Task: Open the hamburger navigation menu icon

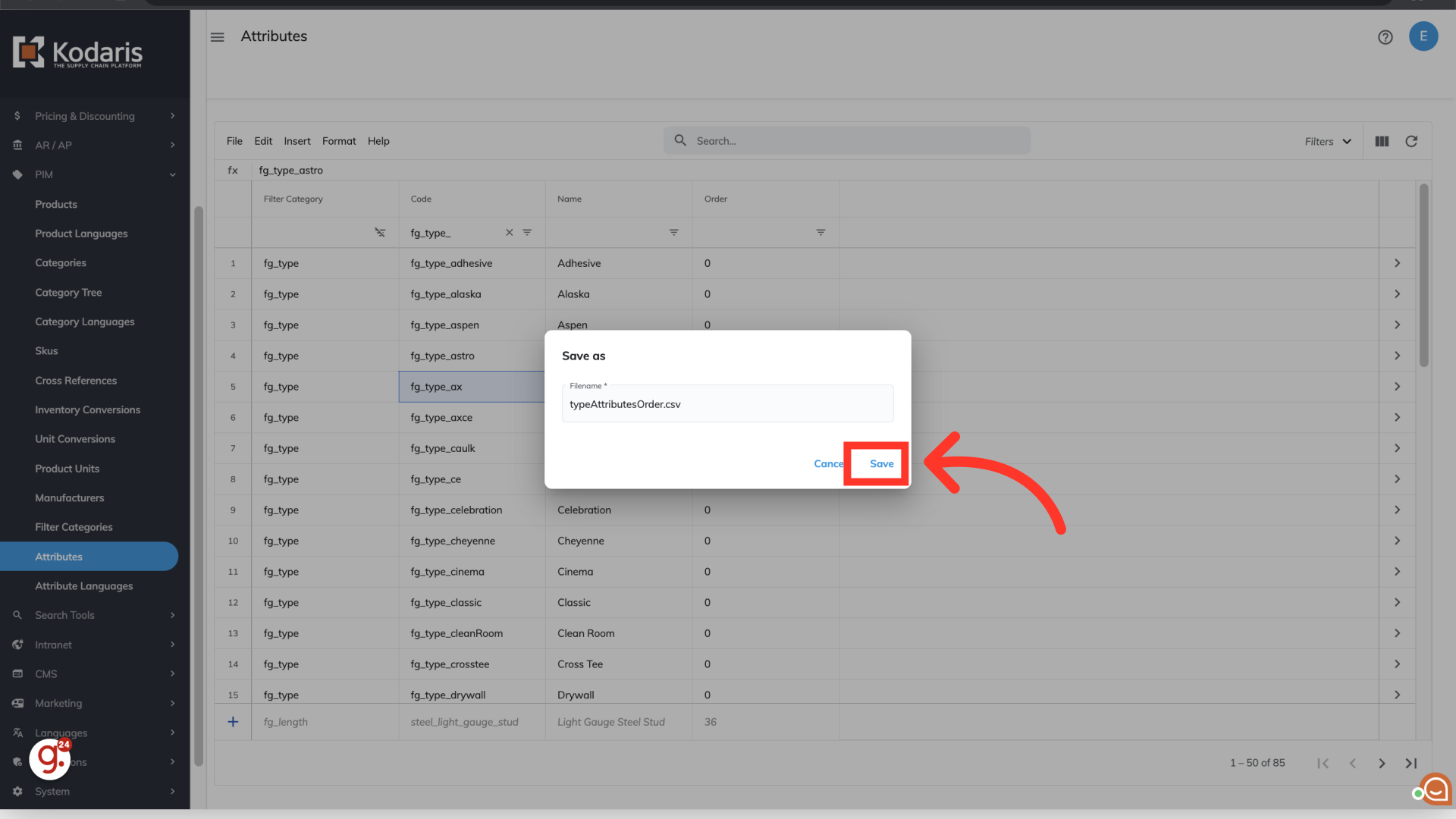Action: [x=218, y=37]
